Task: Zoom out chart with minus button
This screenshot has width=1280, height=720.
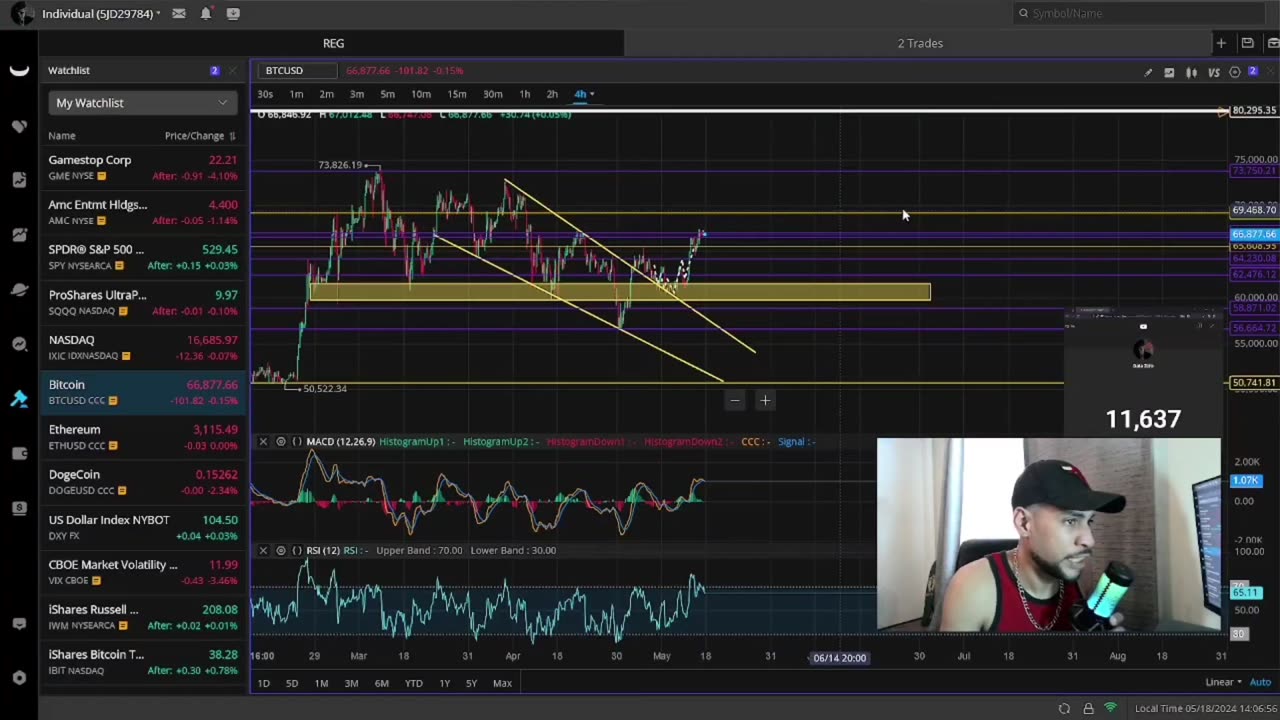Action: [735, 401]
